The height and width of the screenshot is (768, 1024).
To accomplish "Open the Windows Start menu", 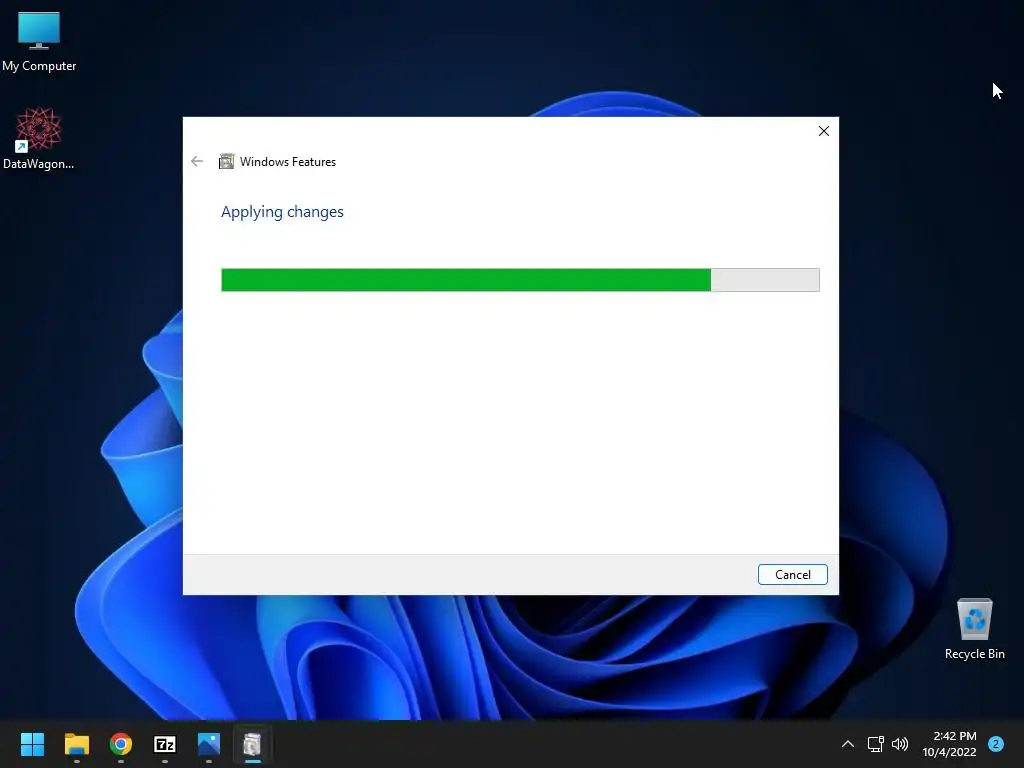I will [x=32, y=744].
